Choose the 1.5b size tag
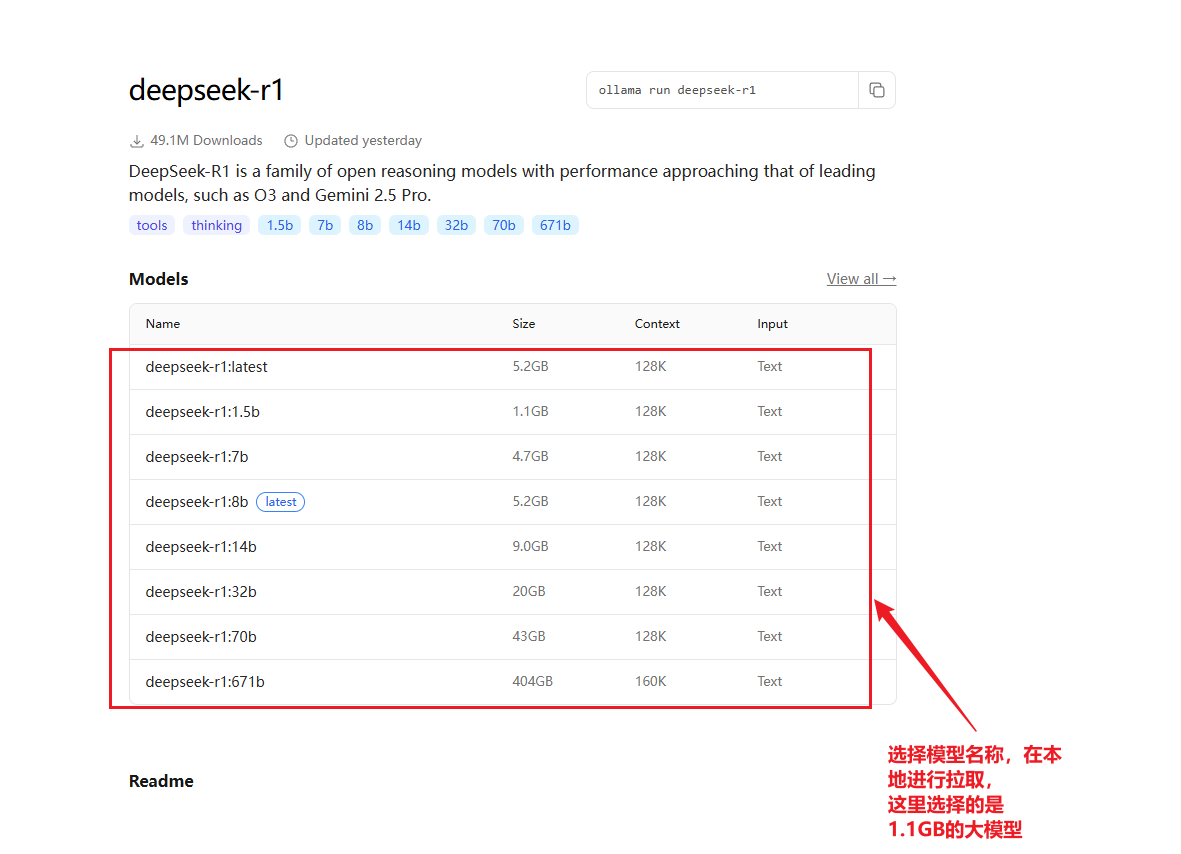 279,225
